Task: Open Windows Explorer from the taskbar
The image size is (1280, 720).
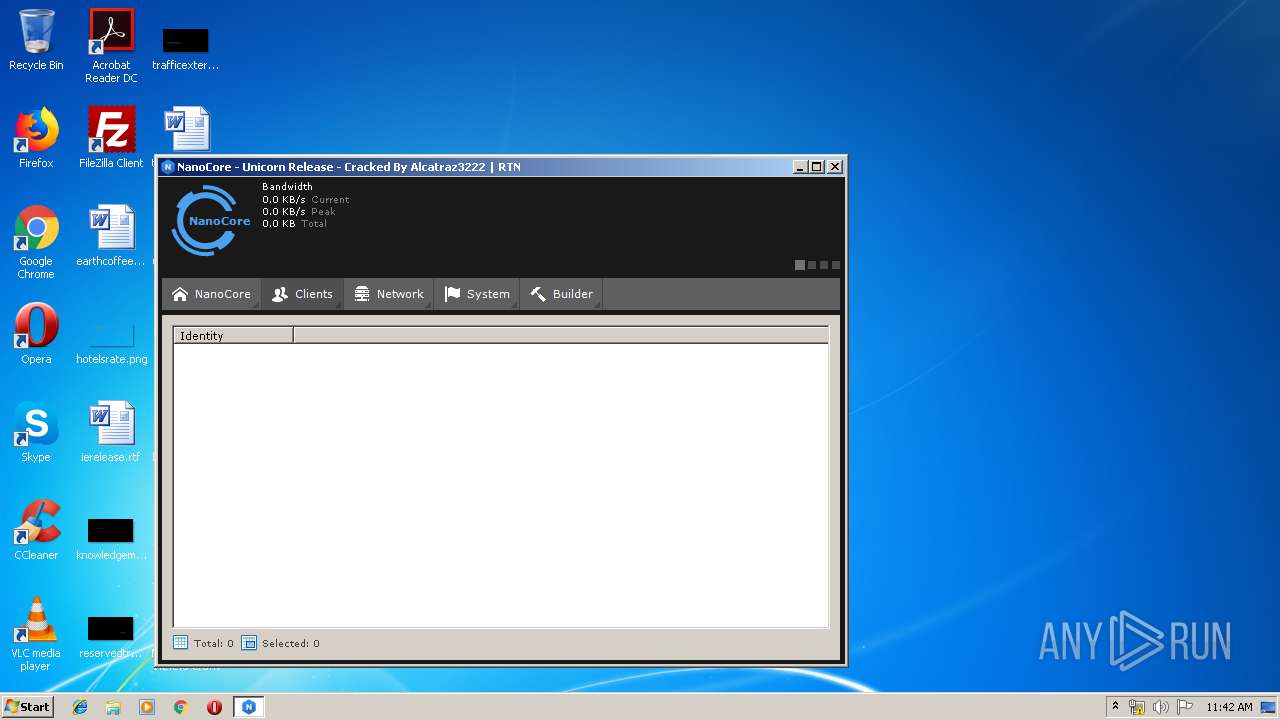Action: 113,707
